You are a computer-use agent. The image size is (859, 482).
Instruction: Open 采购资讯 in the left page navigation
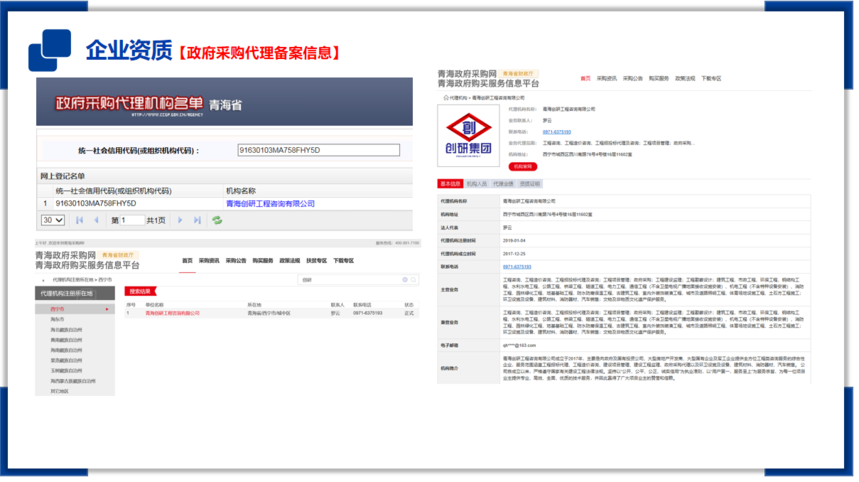pyautogui.click(x=209, y=261)
